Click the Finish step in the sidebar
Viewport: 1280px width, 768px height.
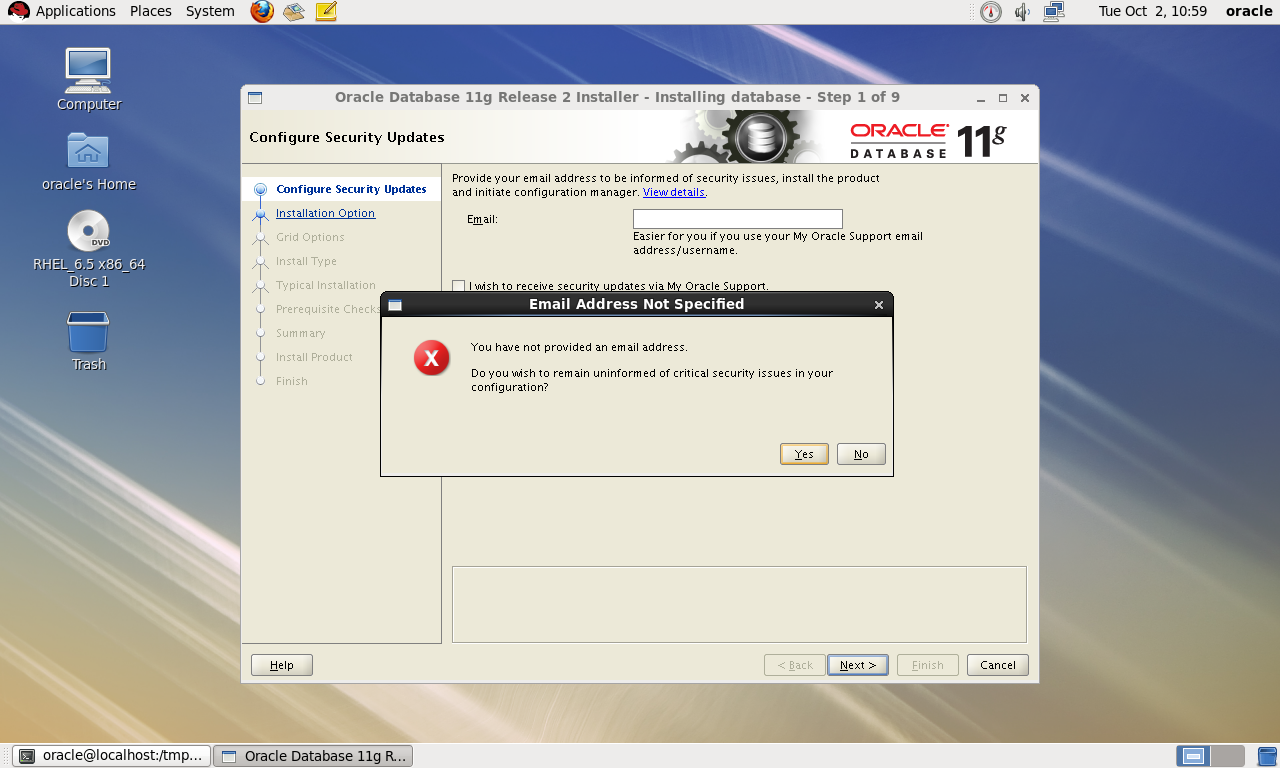(x=292, y=381)
